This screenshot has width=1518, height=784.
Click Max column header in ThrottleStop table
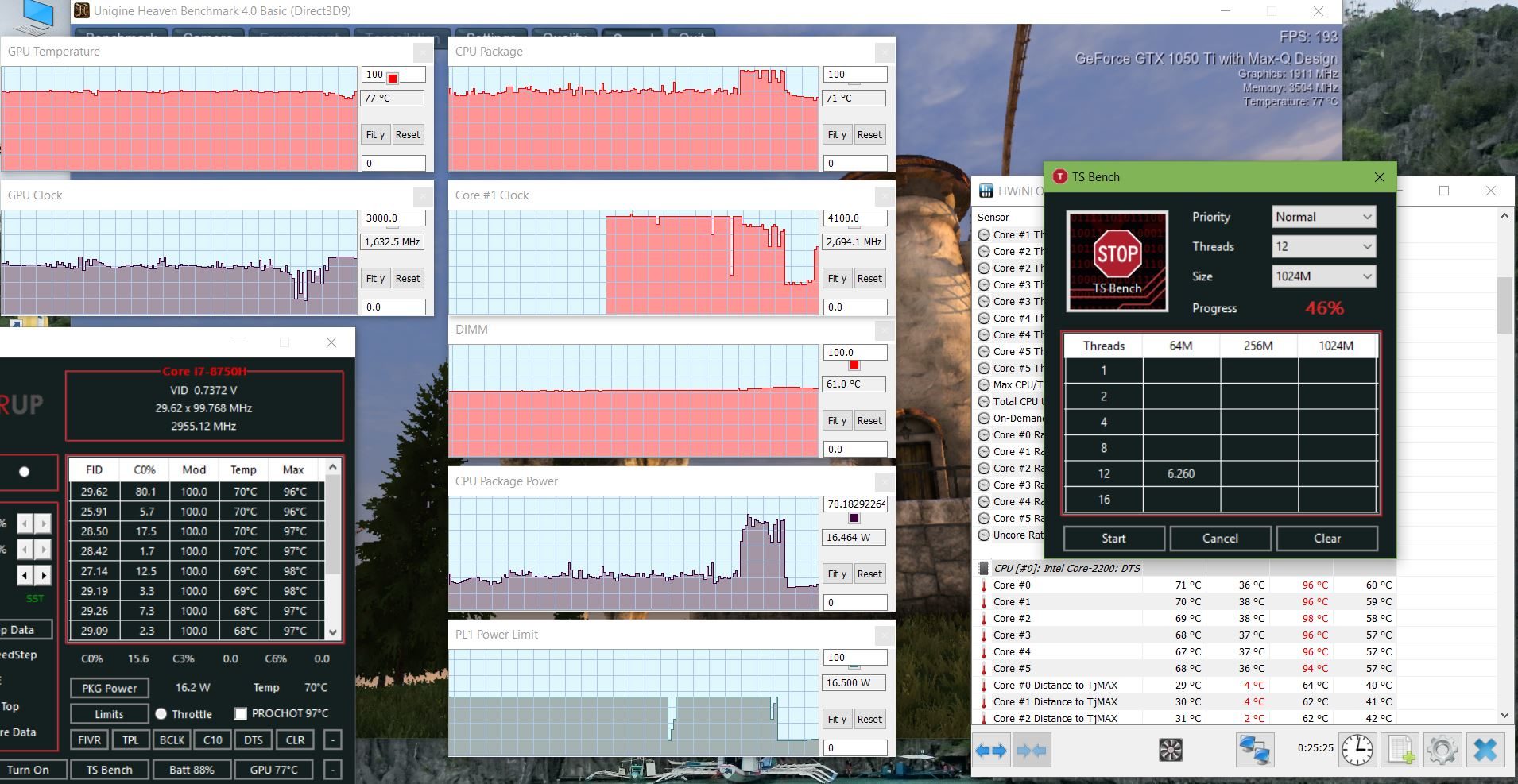[x=293, y=469]
